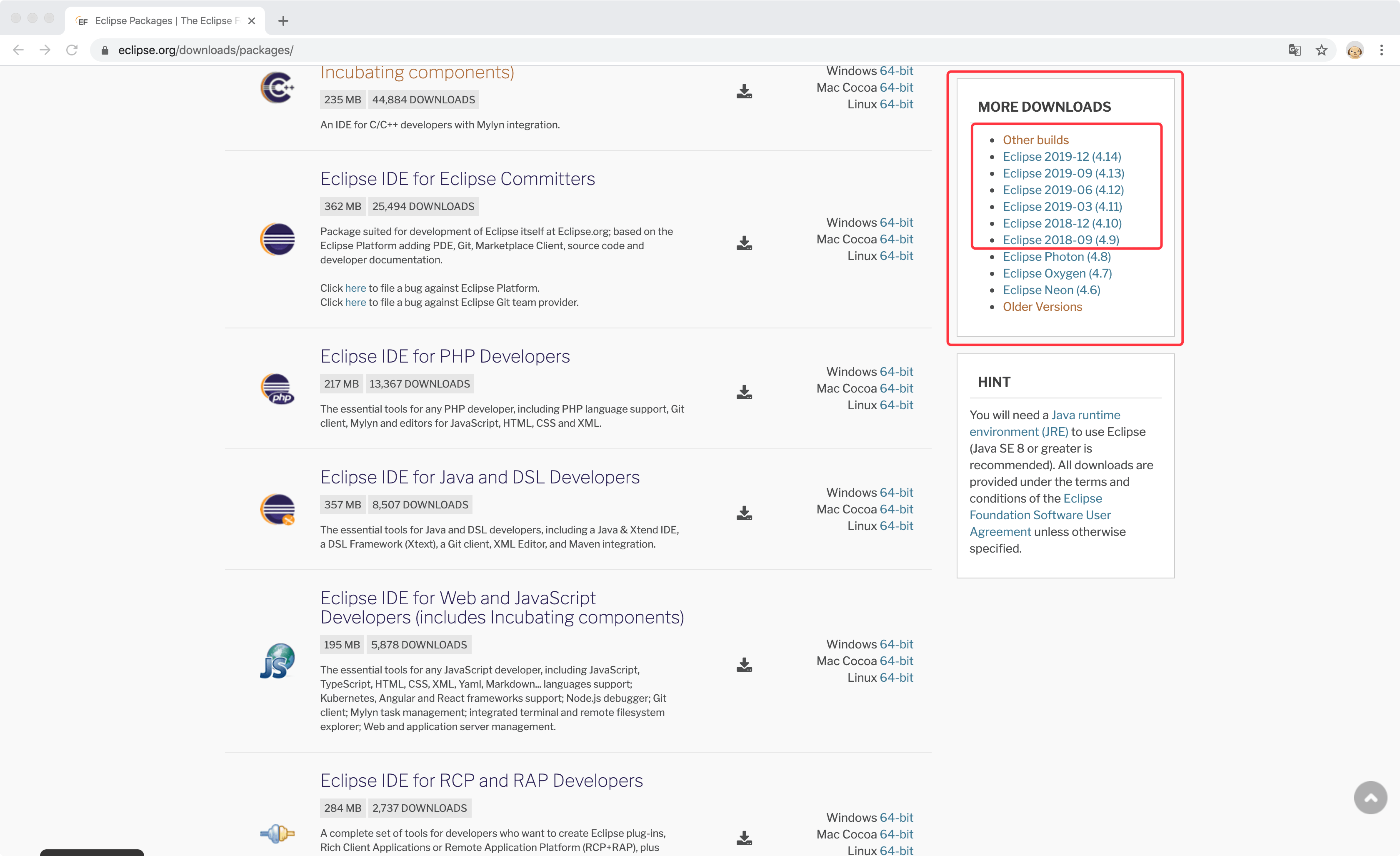
Task: Select the Eclipse Packages browser tab
Action: (165, 21)
